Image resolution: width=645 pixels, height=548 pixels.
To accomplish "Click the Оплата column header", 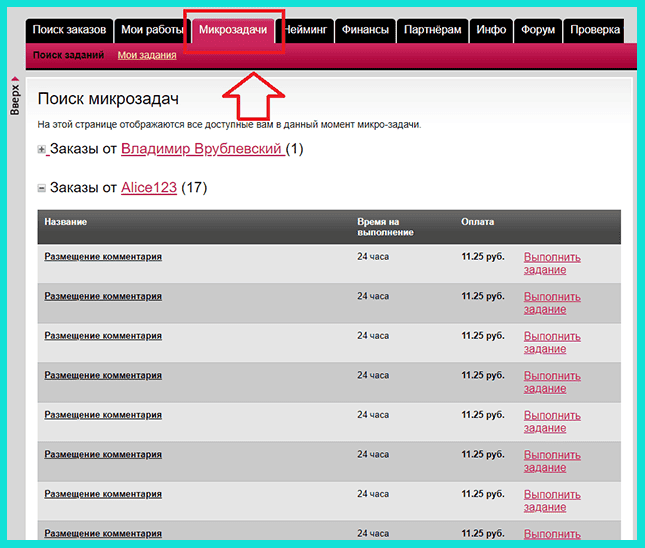I will [x=478, y=222].
